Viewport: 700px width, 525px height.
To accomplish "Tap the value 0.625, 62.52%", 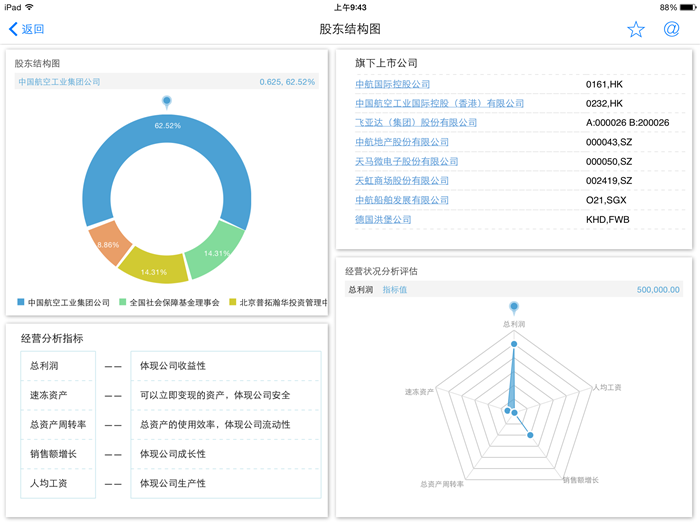I will pos(287,82).
